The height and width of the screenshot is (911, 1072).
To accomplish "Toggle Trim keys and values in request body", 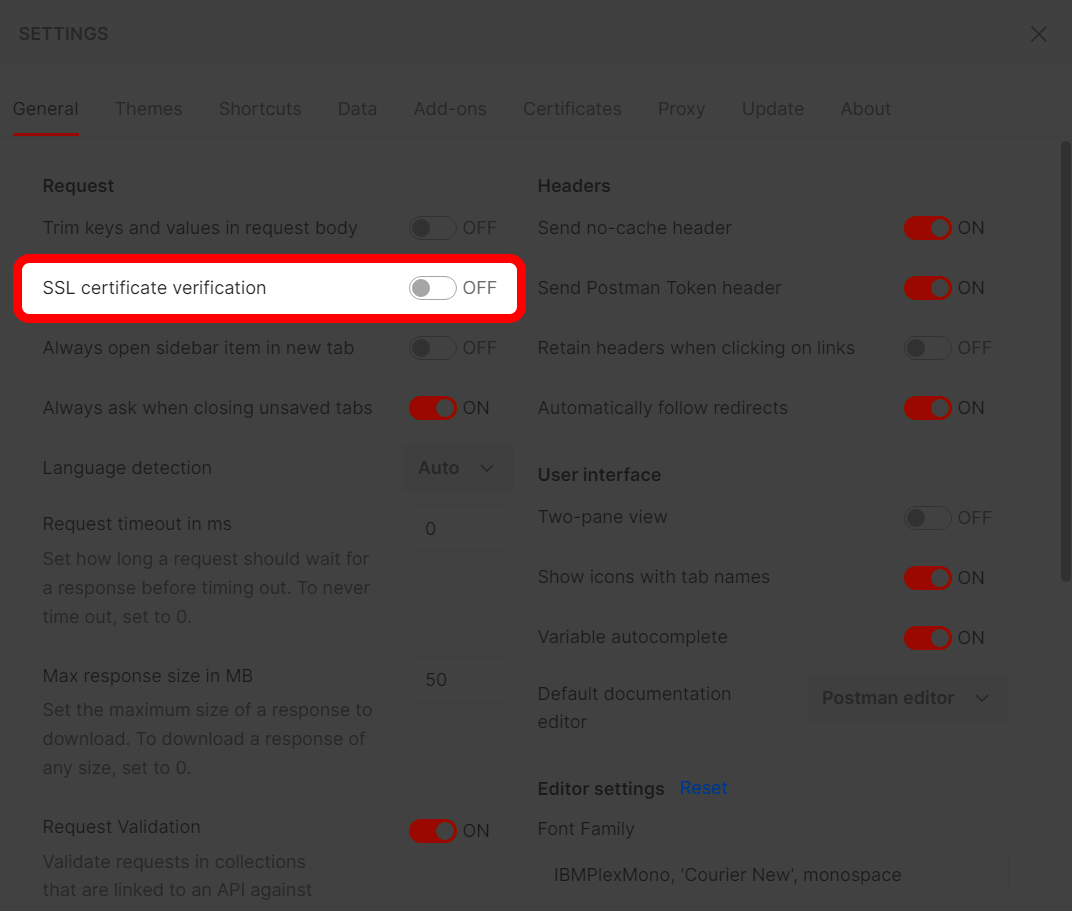I will click(432, 228).
